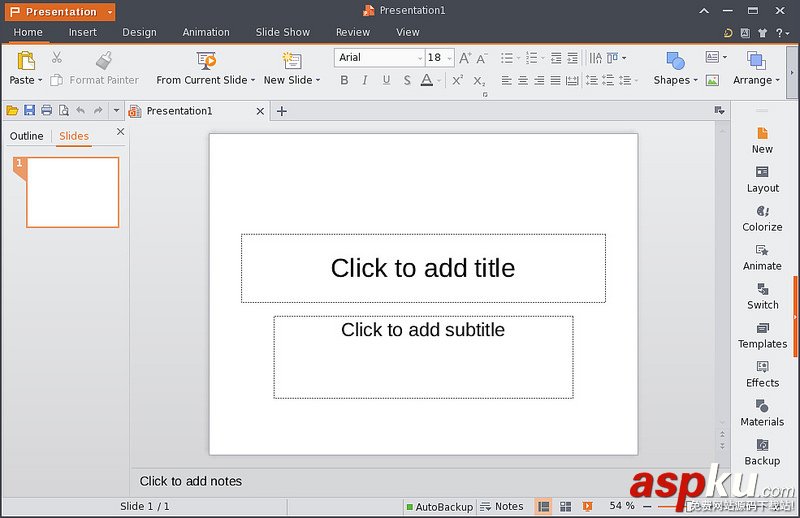Open the font color A swatch

coord(427,80)
